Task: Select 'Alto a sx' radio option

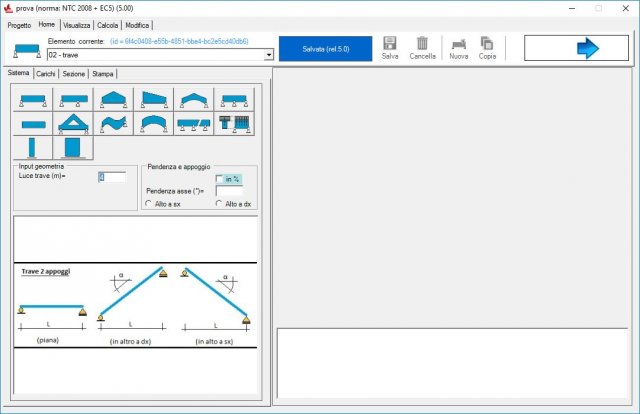Action: pos(149,203)
